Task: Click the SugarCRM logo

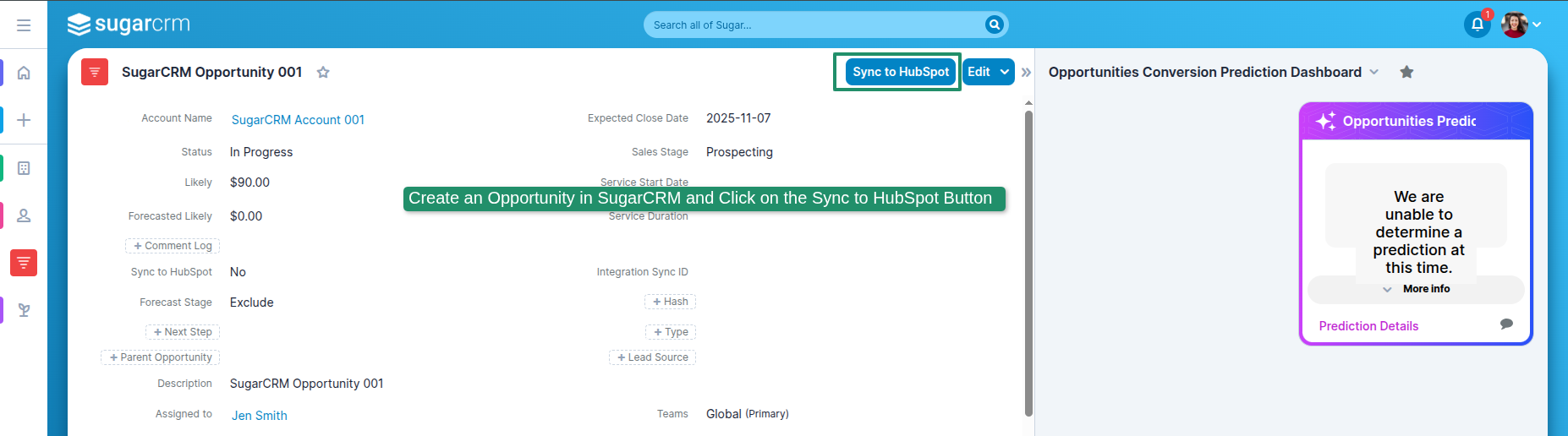Action: (129, 25)
